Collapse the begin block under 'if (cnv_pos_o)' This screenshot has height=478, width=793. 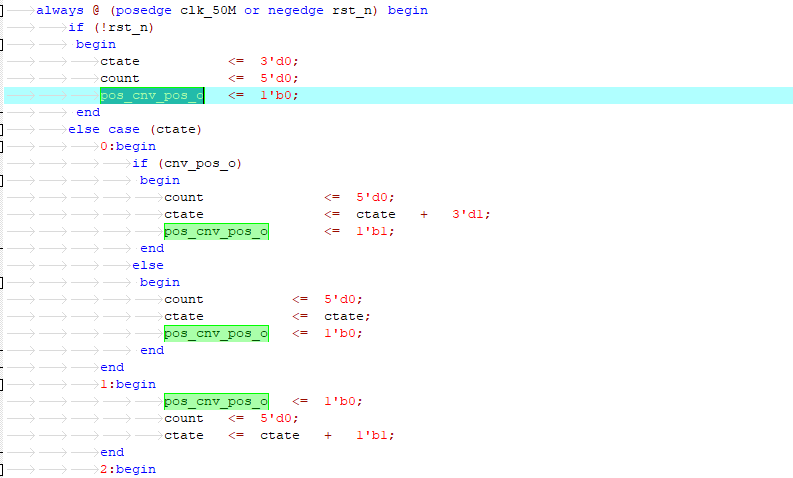click(x=3, y=180)
